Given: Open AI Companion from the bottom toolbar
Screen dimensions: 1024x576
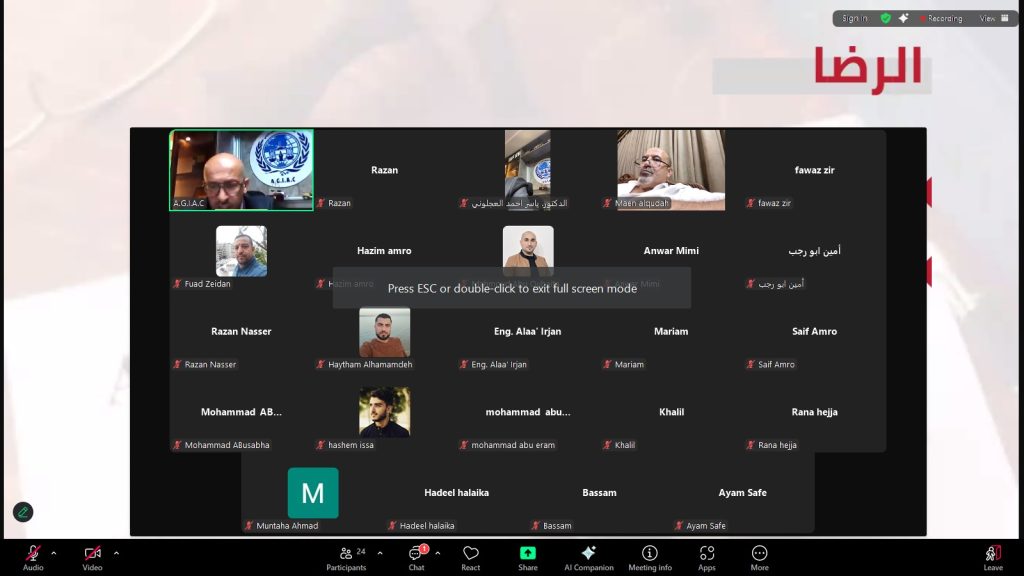Looking at the screenshot, I should coord(588,557).
